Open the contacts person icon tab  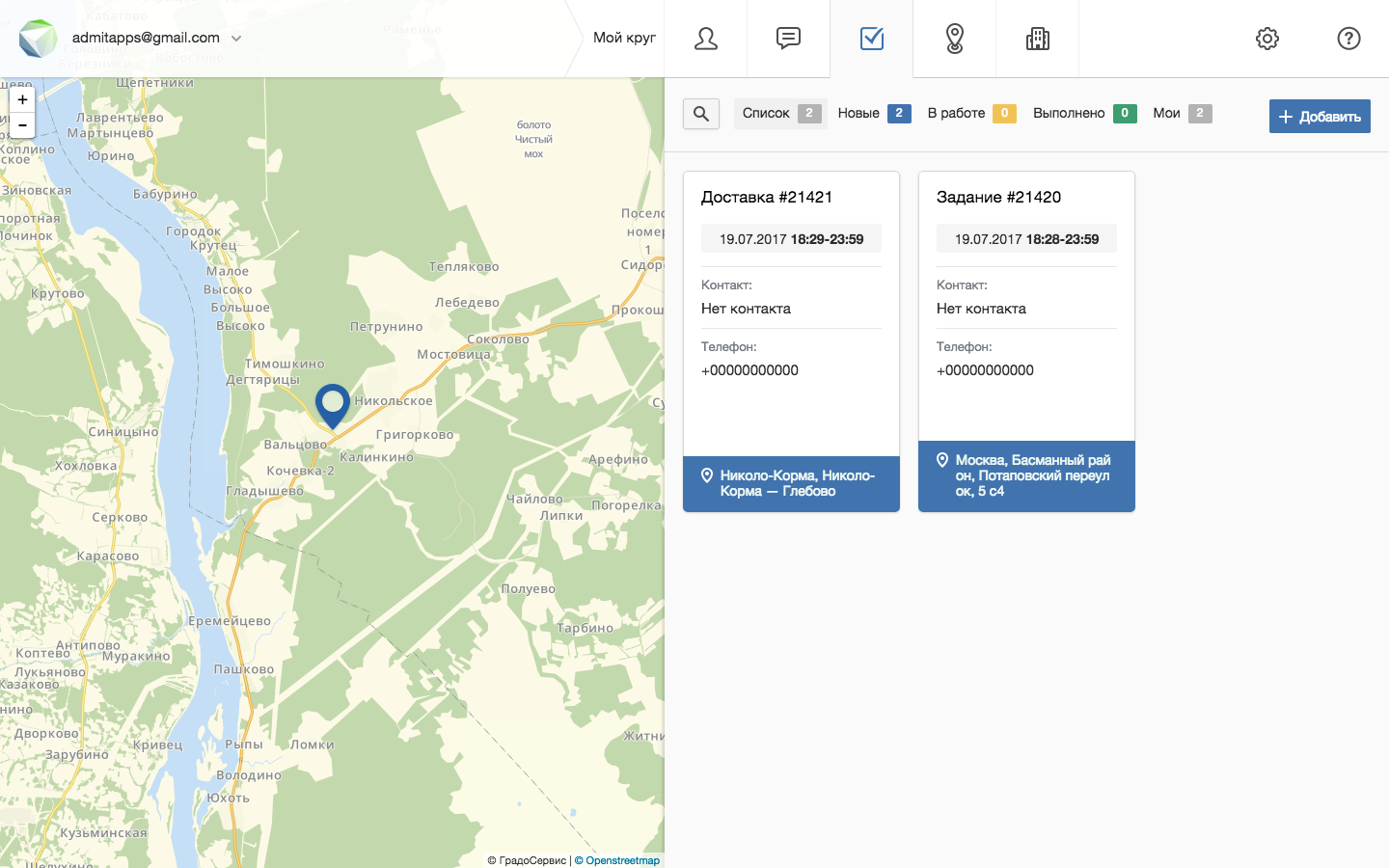706,39
